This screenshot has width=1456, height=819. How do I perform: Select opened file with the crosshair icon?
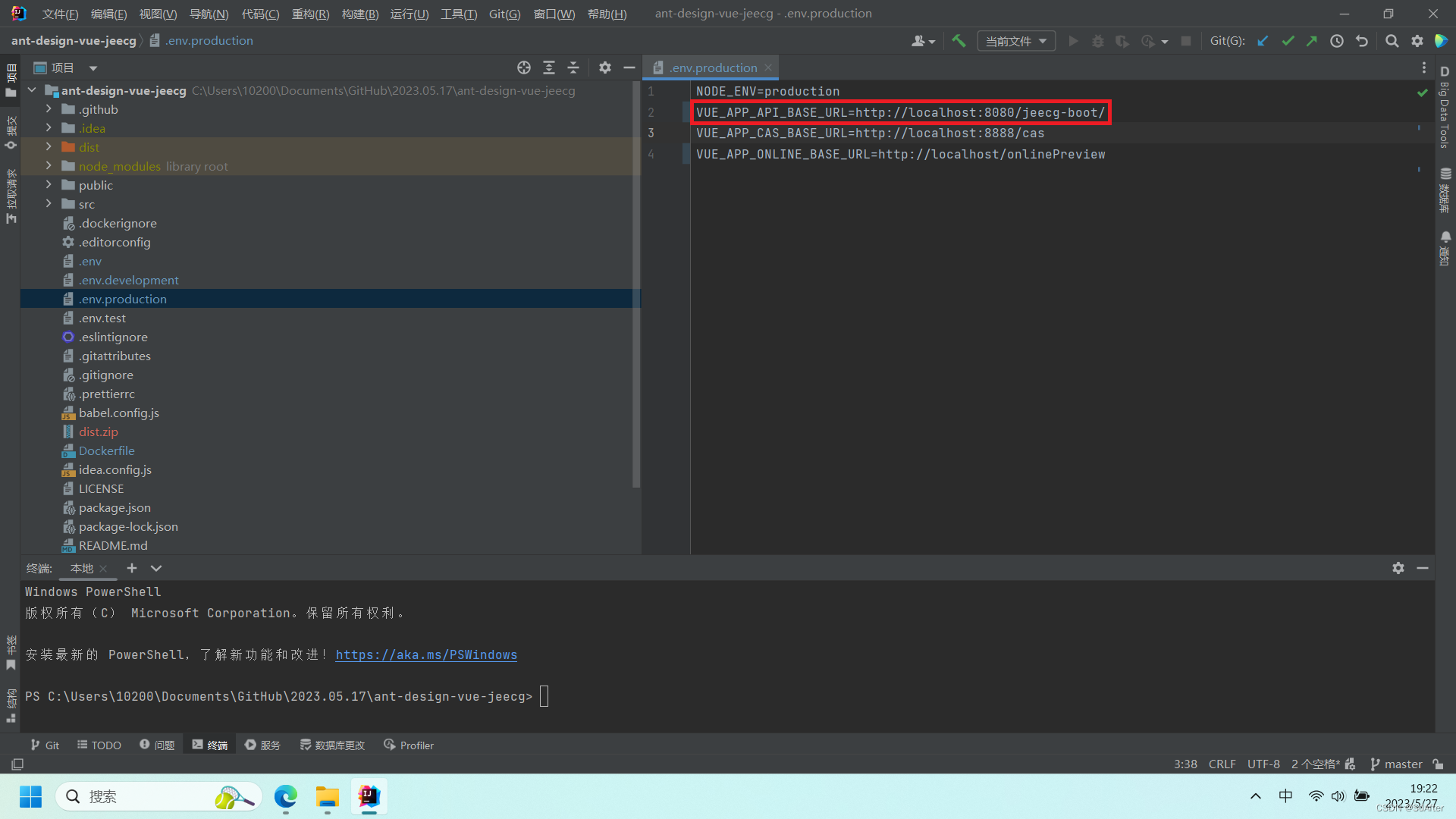coord(523,67)
